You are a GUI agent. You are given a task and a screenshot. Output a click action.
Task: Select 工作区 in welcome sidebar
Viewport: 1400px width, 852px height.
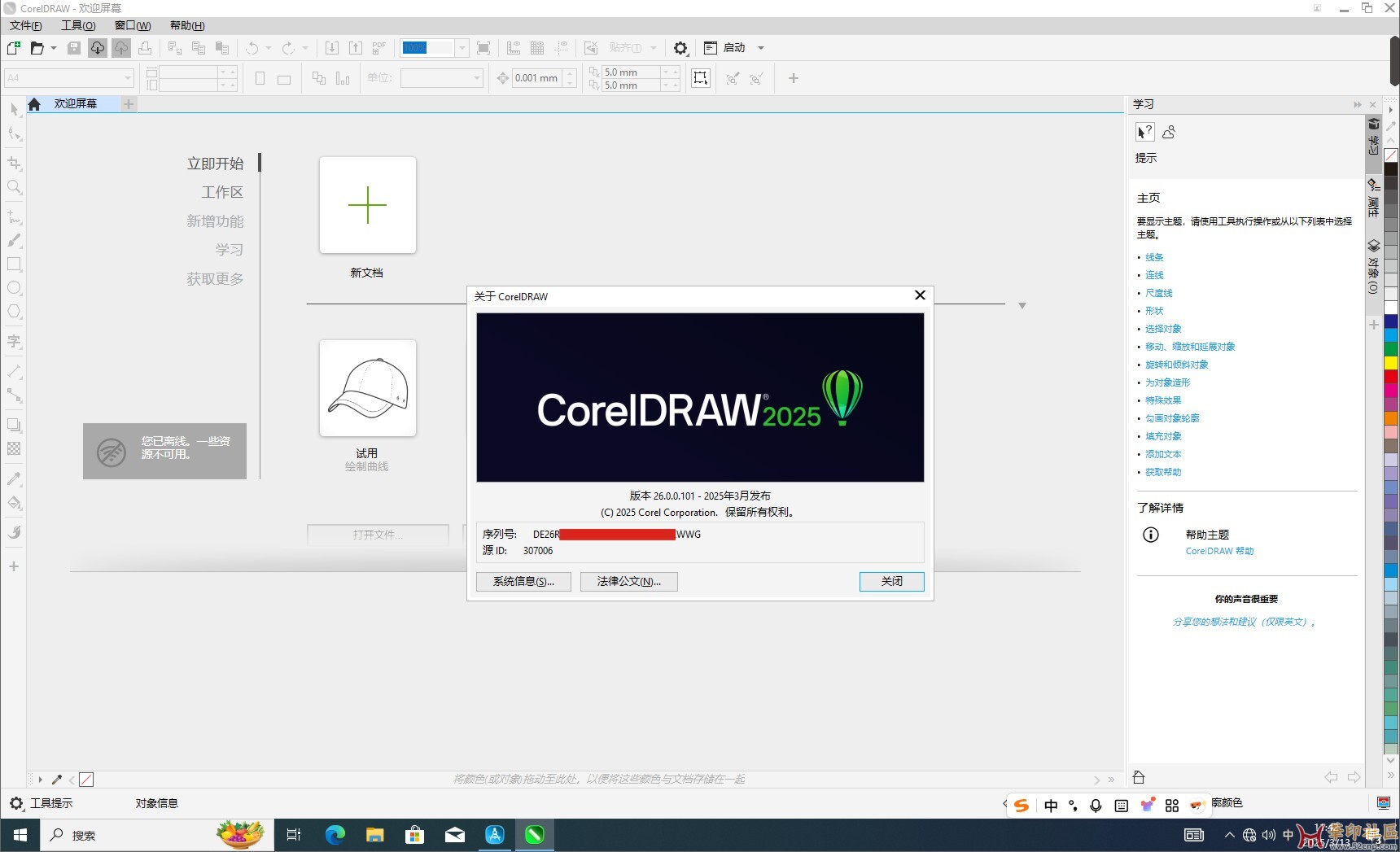222,192
